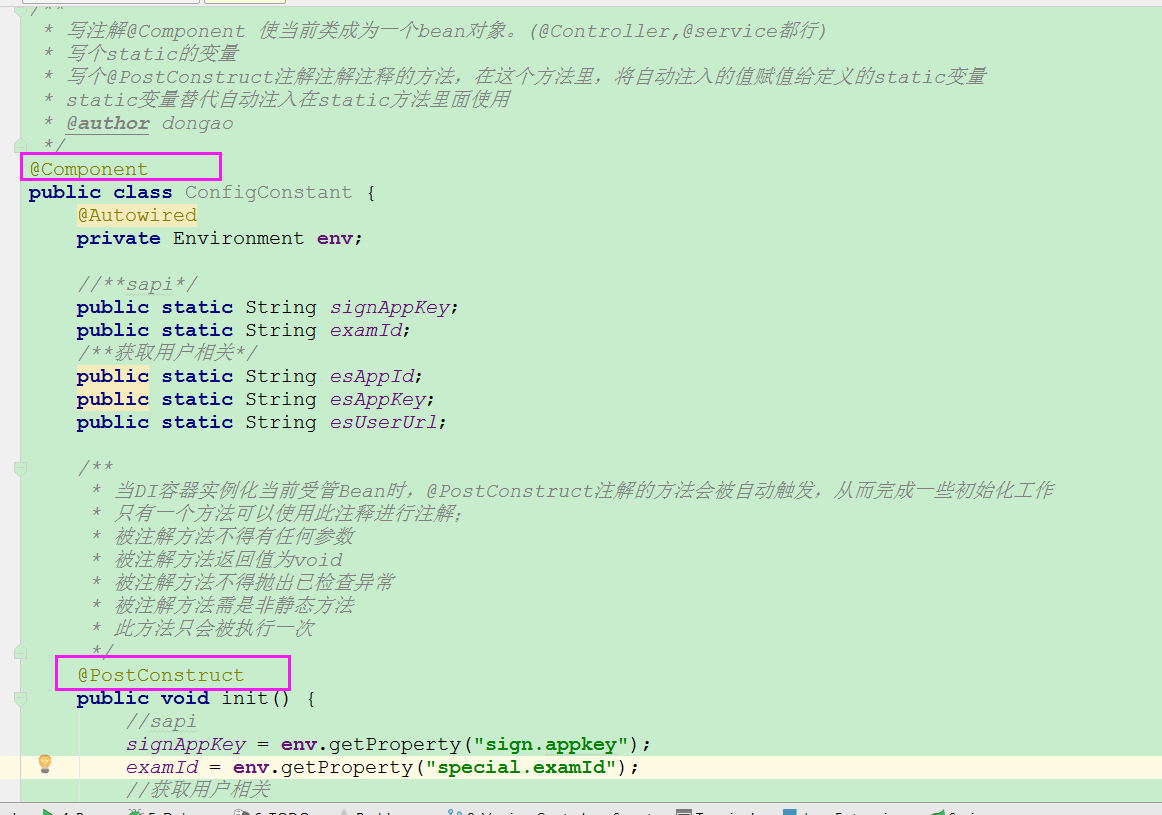
Task: Click the underlined @author dongao link
Action: point(108,123)
